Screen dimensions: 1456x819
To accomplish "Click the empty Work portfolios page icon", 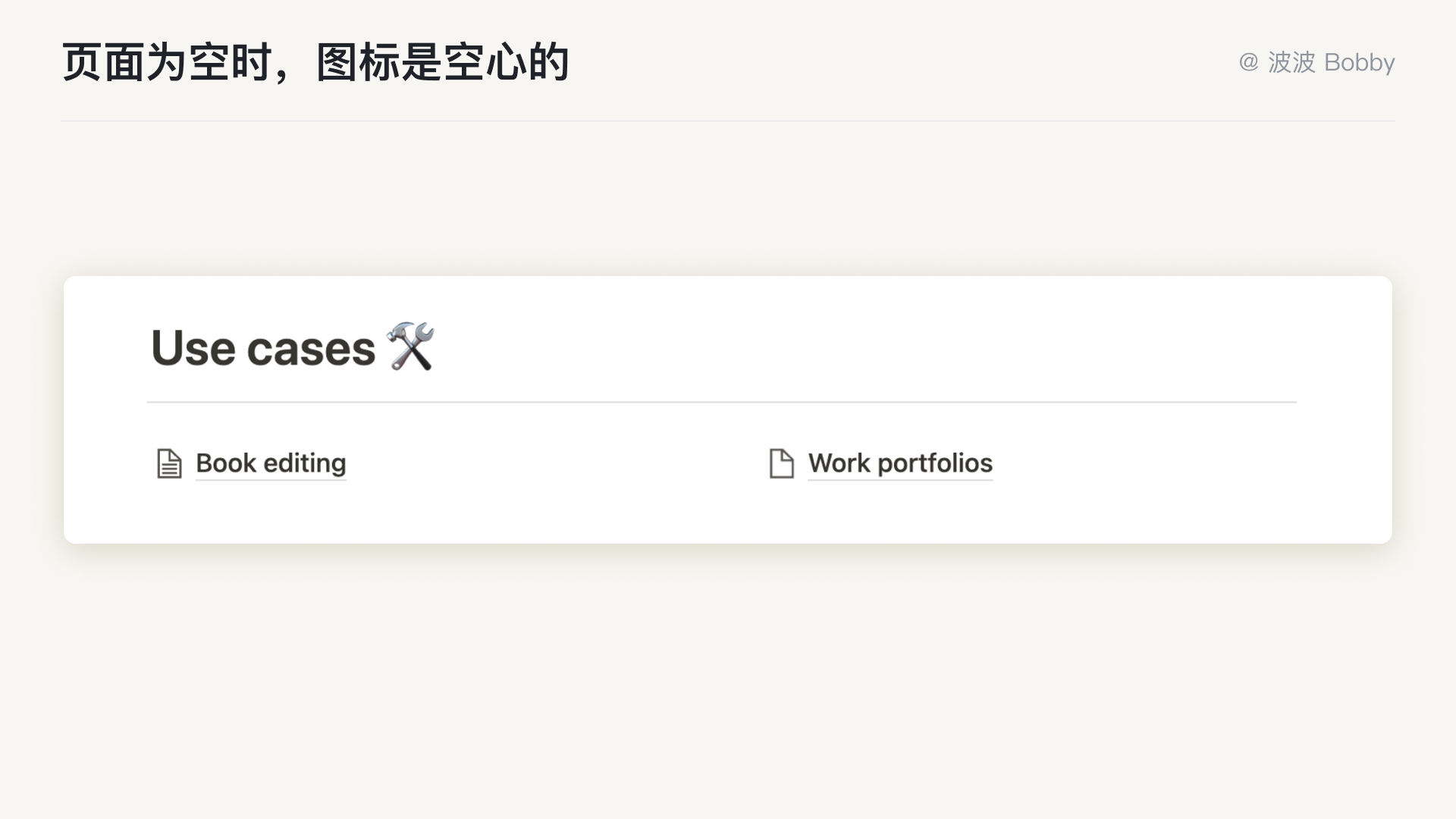I will pyautogui.click(x=781, y=463).
